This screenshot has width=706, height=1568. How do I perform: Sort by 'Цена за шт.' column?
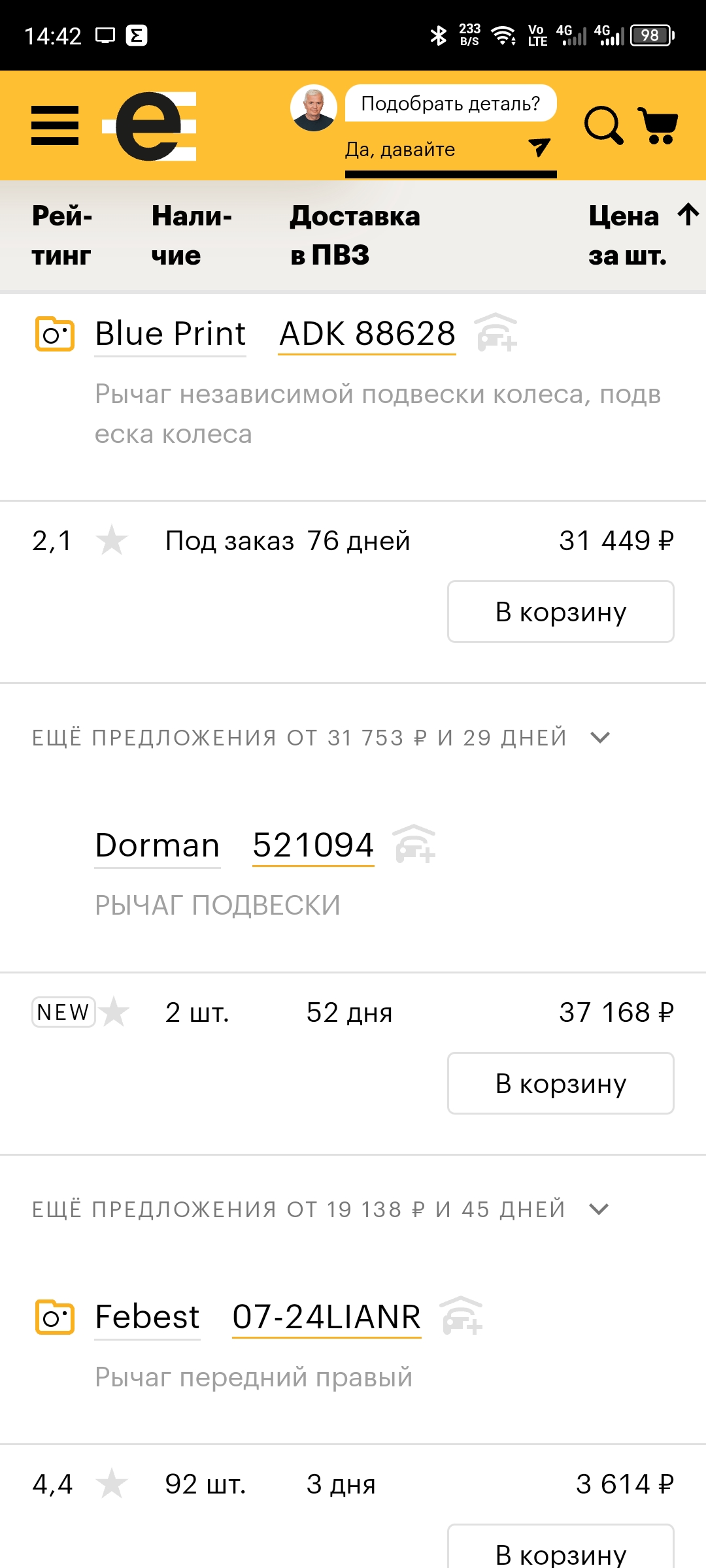pyautogui.click(x=641, y=235)
